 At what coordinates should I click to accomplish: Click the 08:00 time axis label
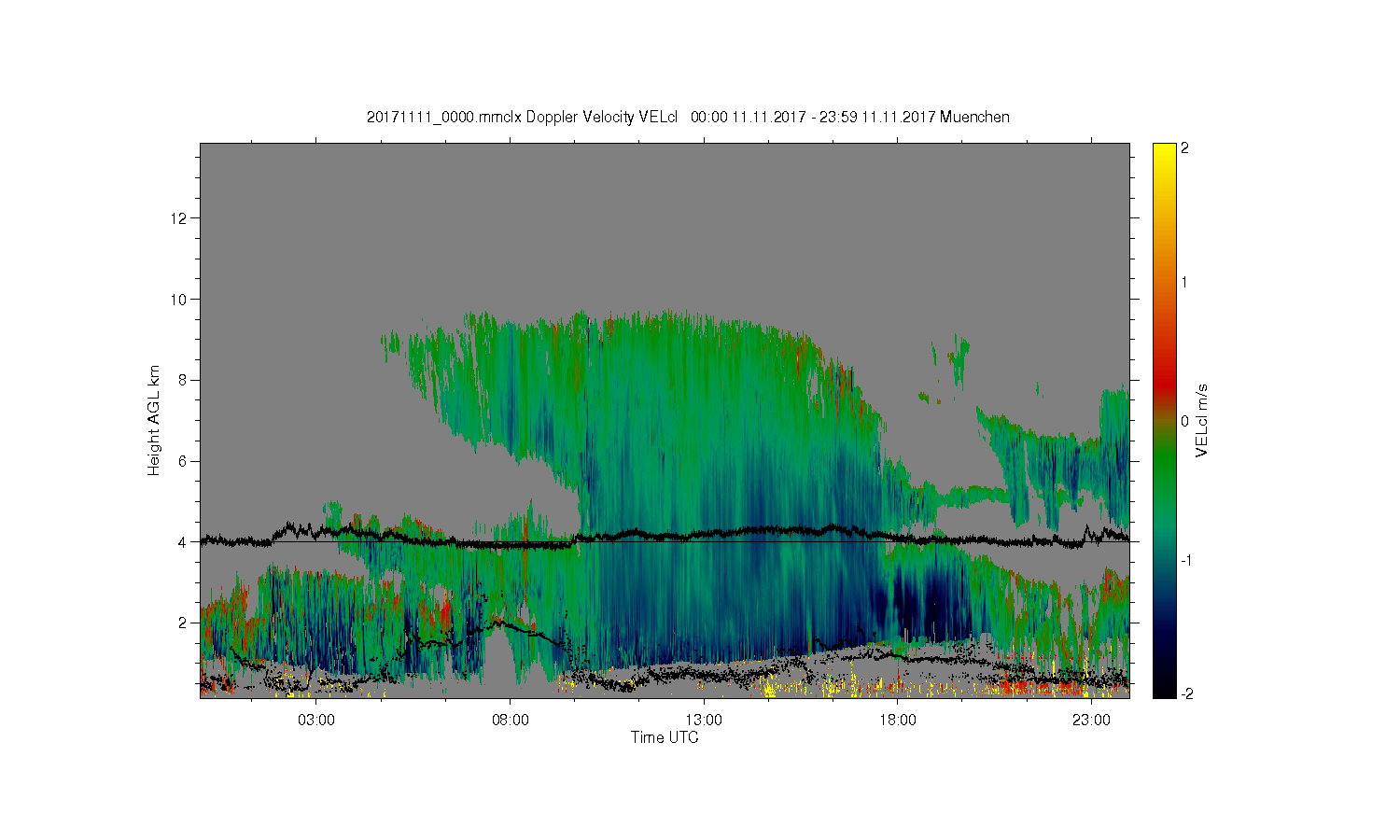pyautogui.click(x=511, y=721)
